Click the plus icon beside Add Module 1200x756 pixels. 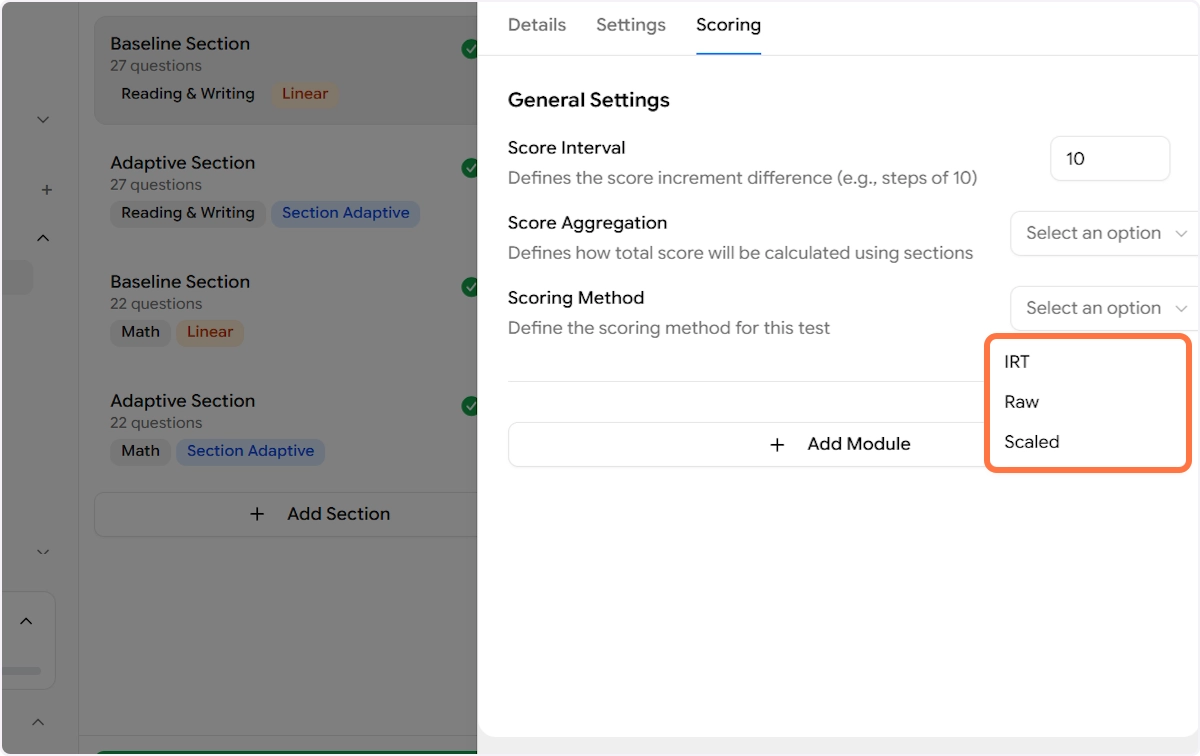coord(777,445)
